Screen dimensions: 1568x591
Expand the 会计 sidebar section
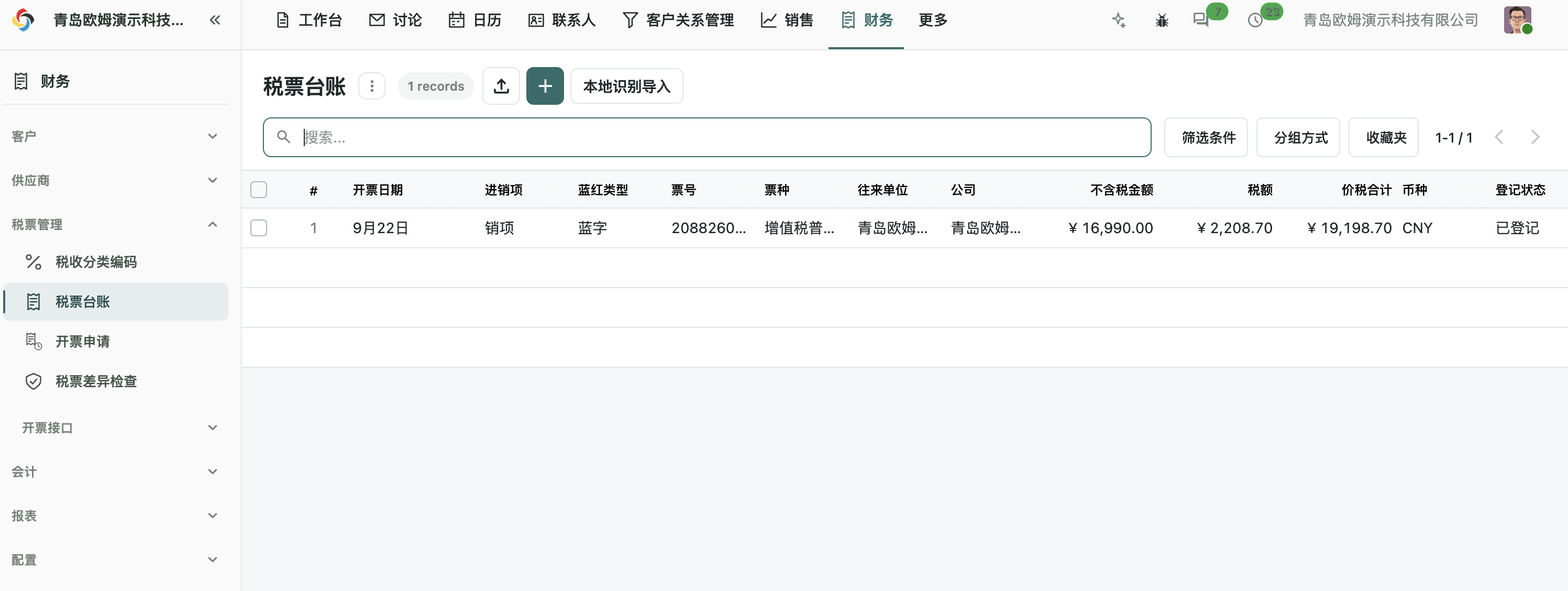(x=116, y=472)
